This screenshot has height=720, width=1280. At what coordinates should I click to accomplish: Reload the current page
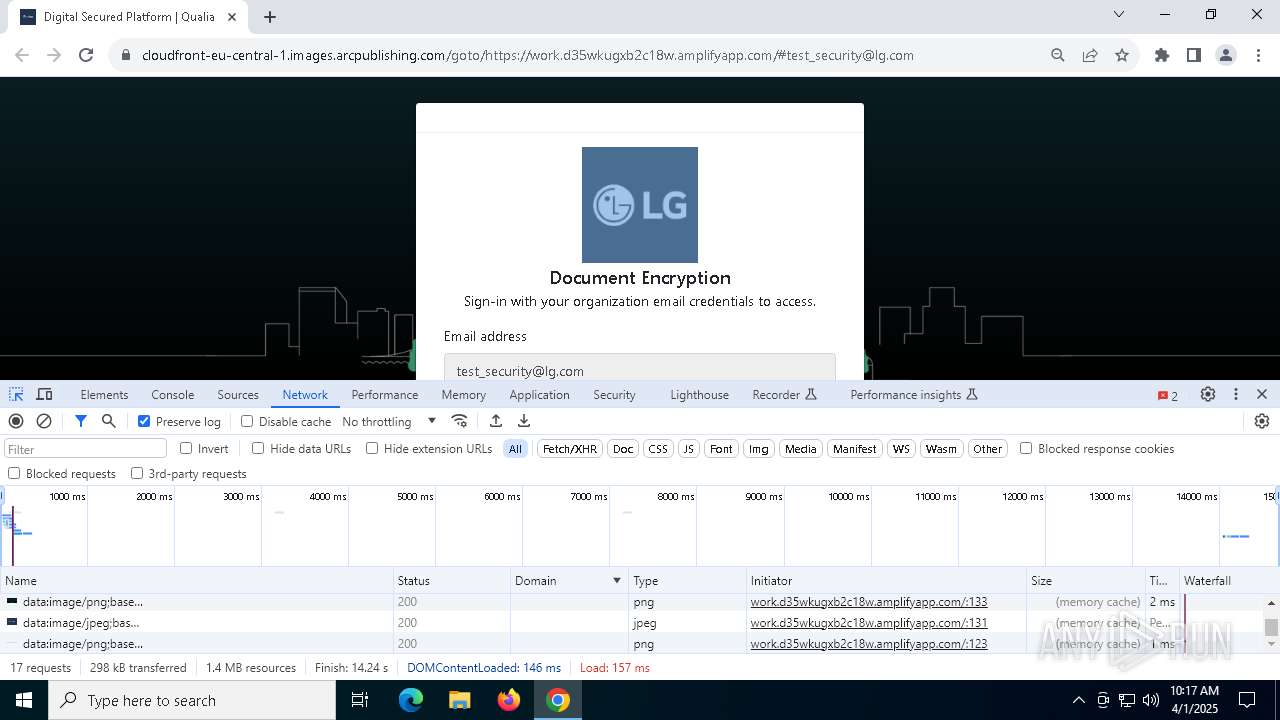[x=86, y=56]
